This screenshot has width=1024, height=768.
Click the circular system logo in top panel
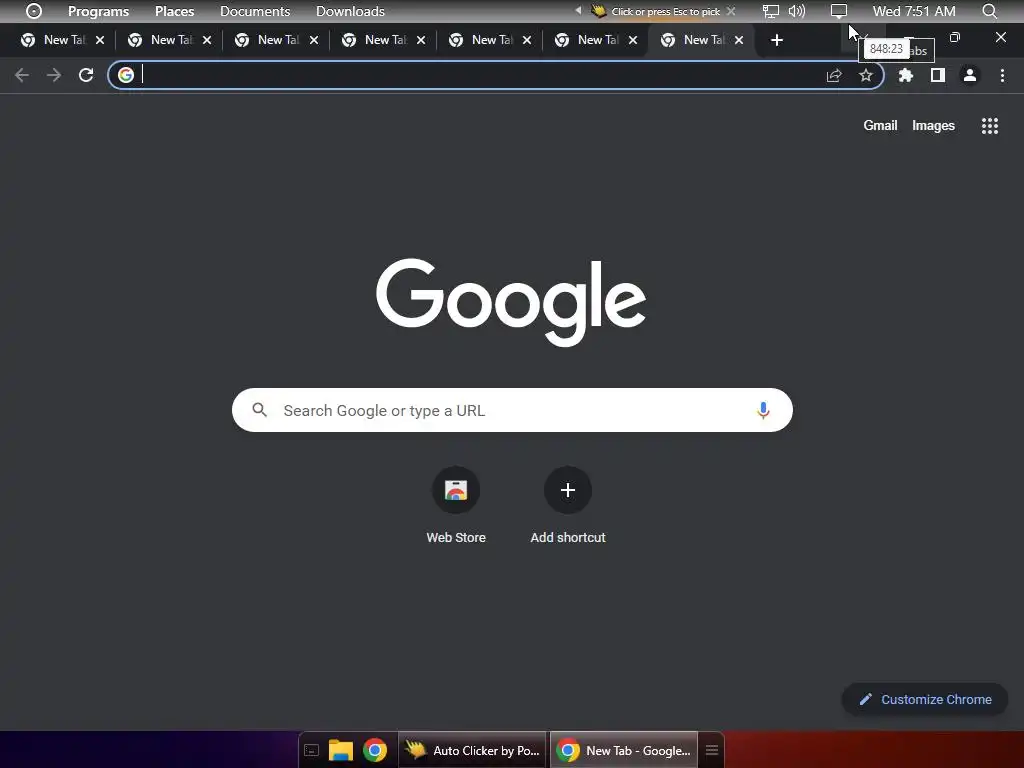coord(34,11)
